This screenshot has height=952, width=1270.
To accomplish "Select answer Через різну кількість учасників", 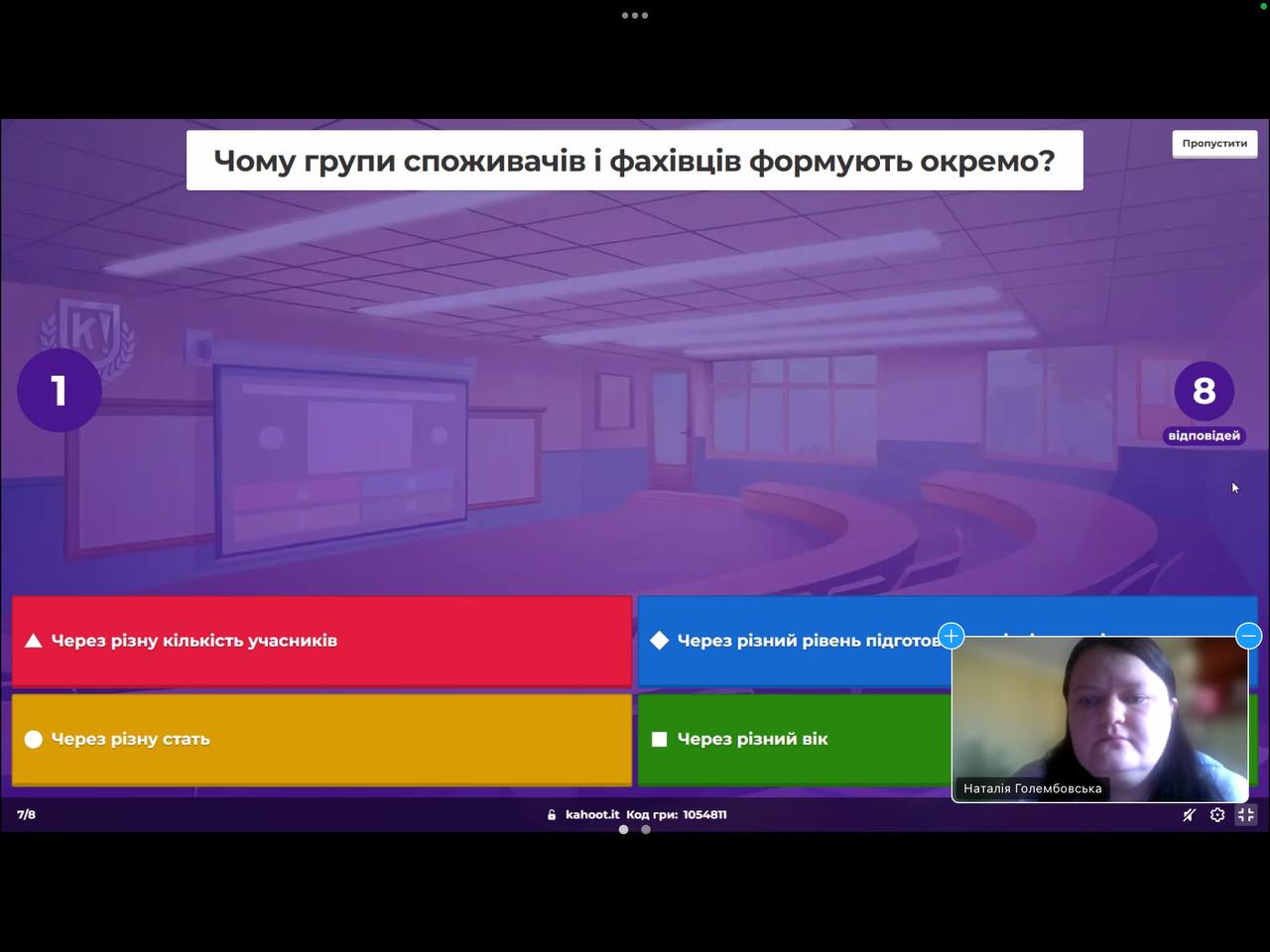I will point(321,641).
